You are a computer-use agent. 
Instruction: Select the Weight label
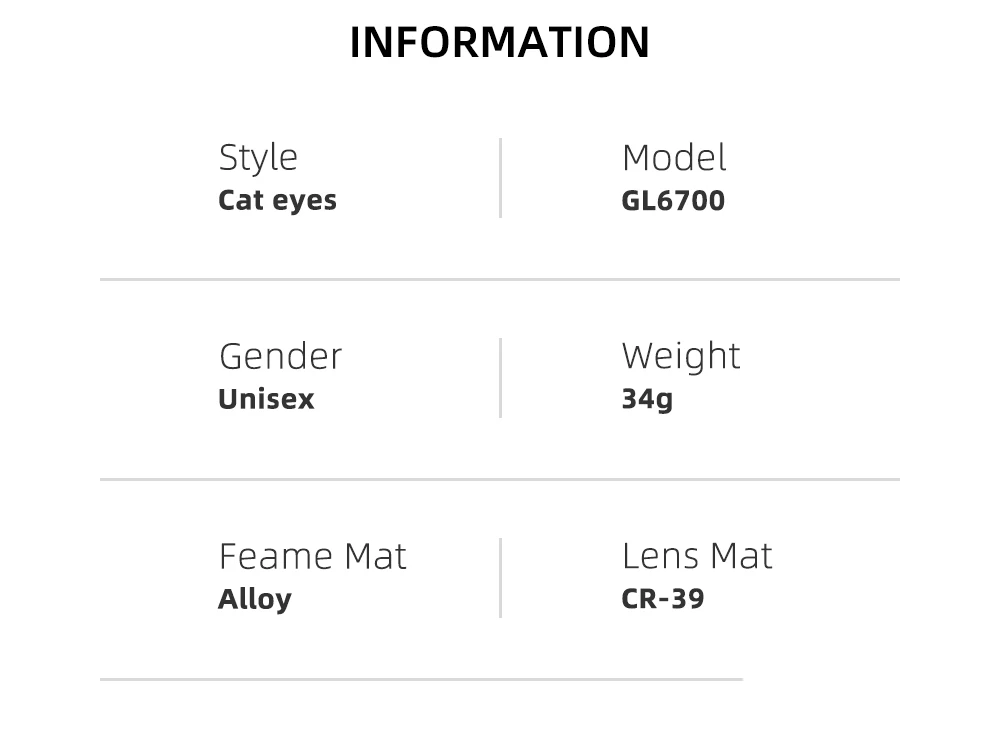[x=681, y=357]
